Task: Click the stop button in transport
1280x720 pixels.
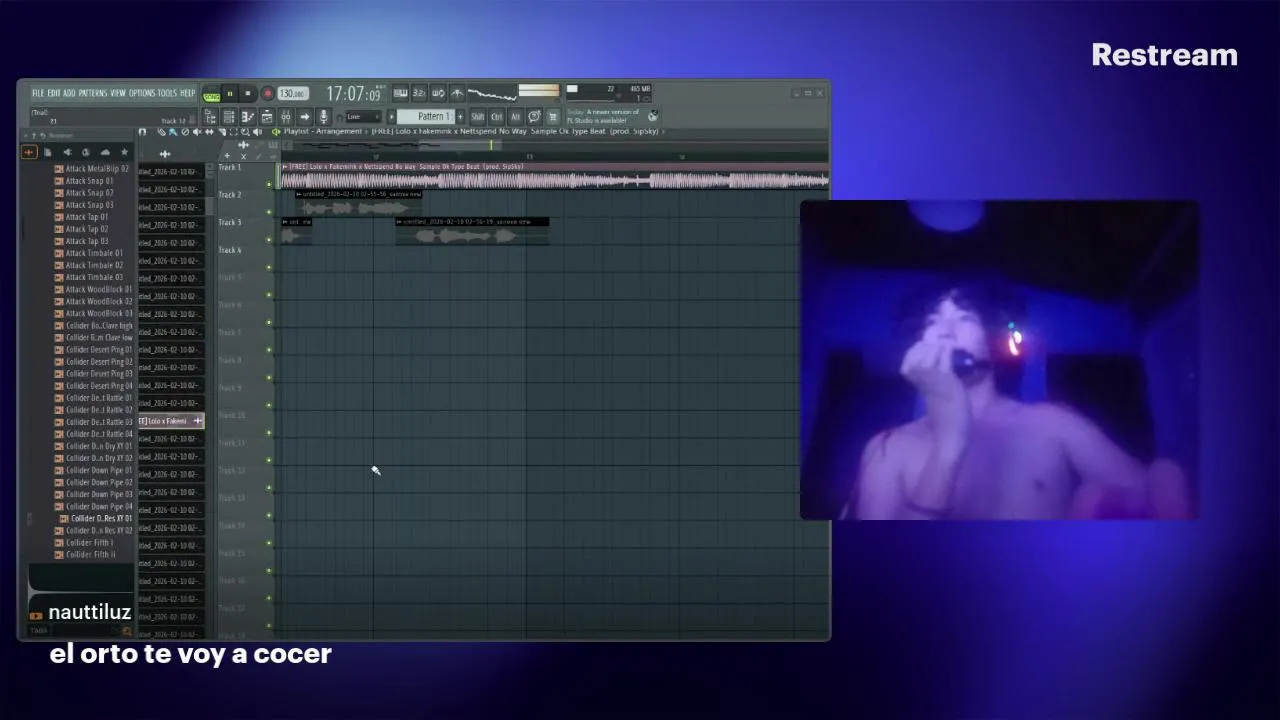Action: [248, 93]
